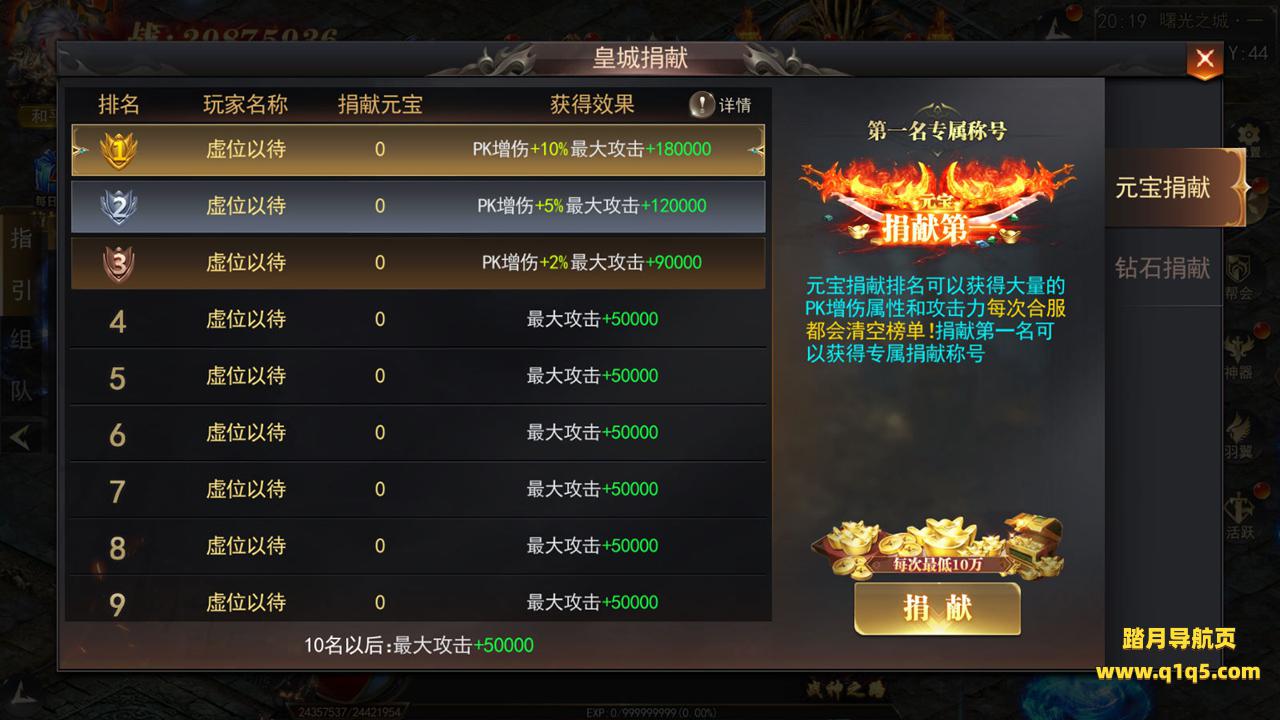Click the gold 捐献 donate button
The height and width of the screenshot is (720, 1280).
pos(937,608)
